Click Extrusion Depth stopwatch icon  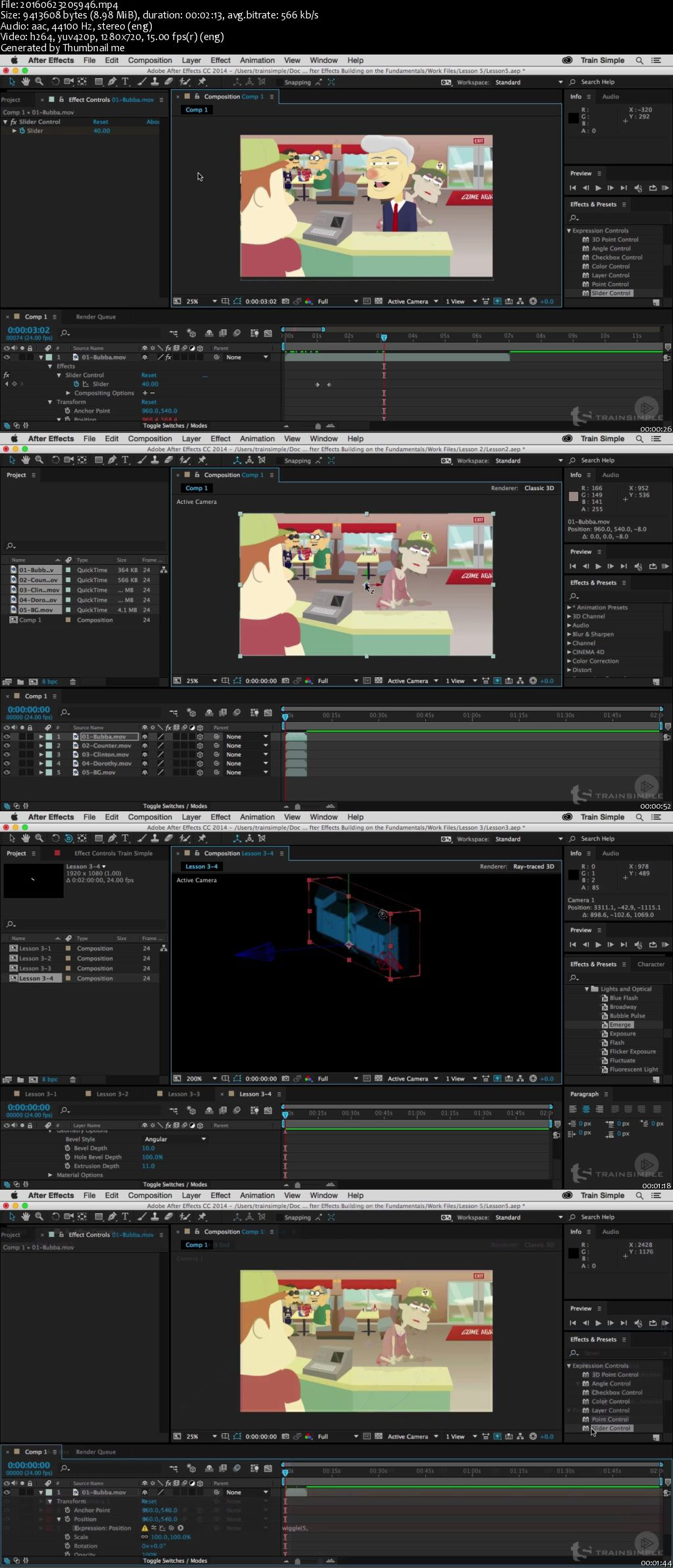(x=67, y=1166)
